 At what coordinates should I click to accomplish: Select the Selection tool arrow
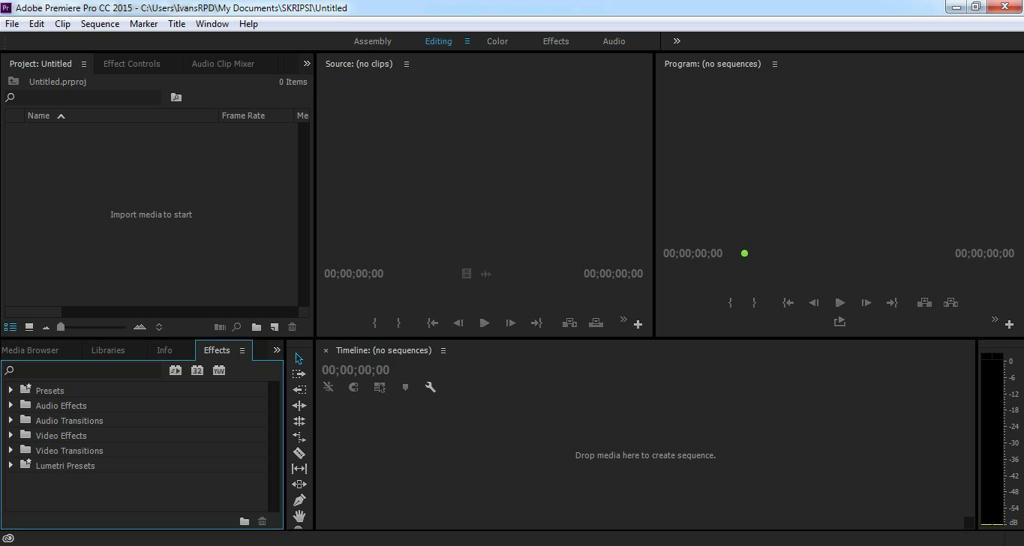[299, 359]
